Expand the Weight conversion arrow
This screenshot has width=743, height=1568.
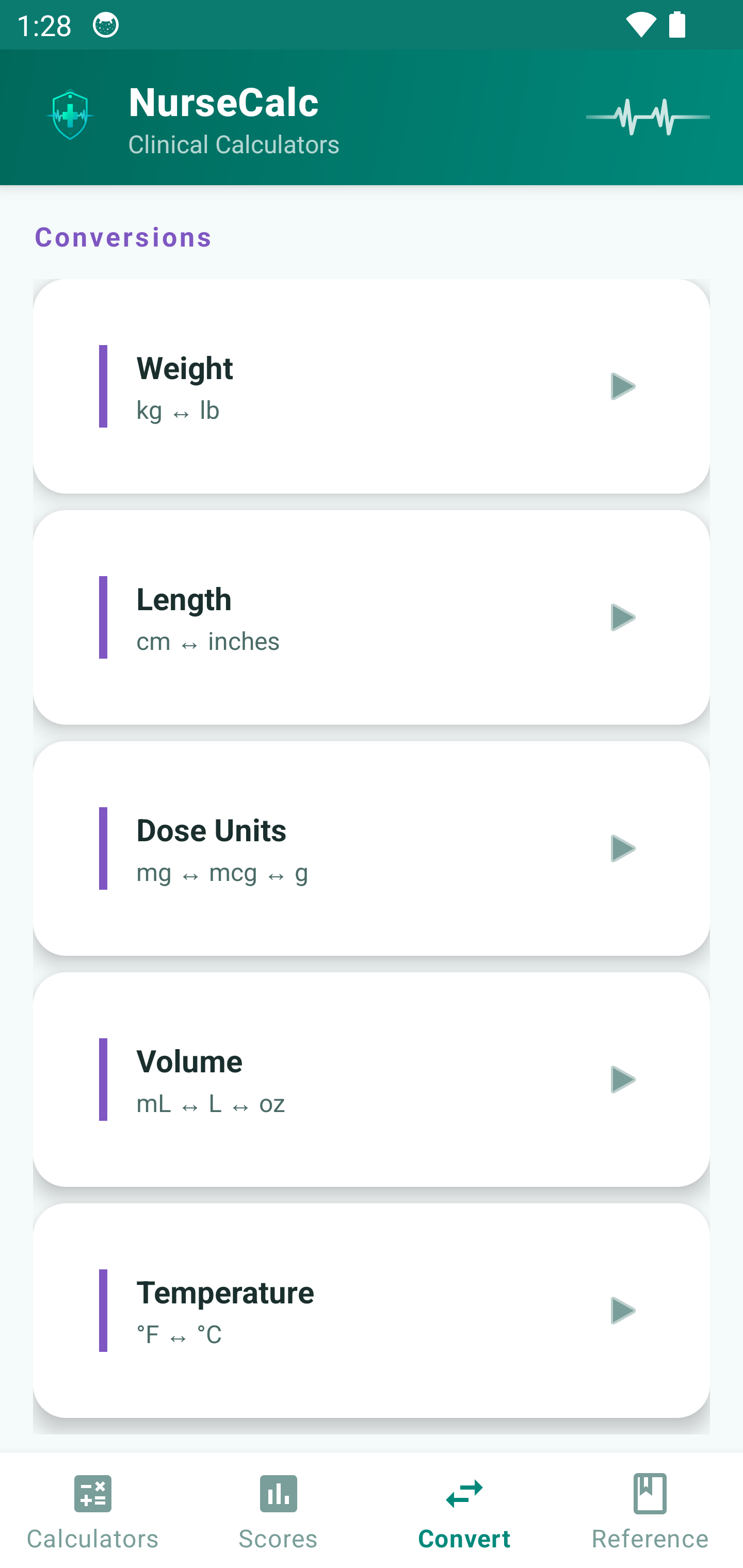pos(622,386)
